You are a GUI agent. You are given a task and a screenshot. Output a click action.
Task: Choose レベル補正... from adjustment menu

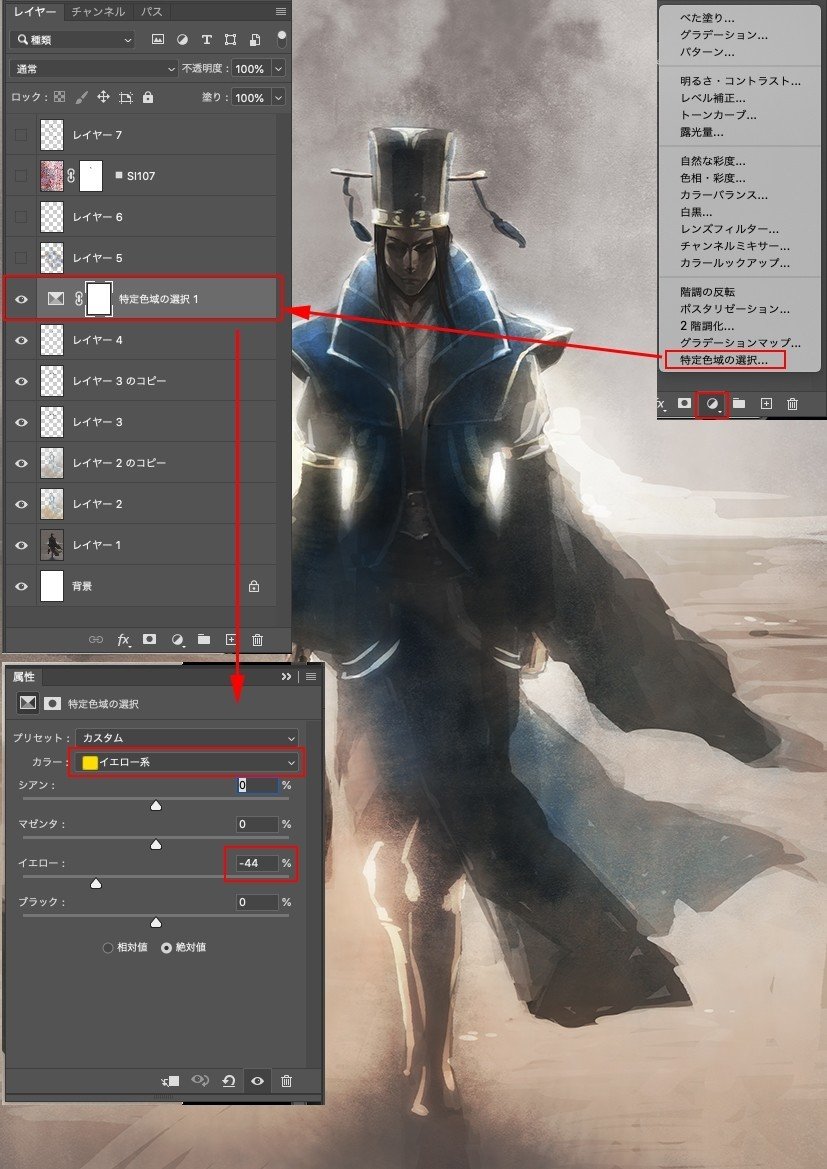click(x=712, y=98)
